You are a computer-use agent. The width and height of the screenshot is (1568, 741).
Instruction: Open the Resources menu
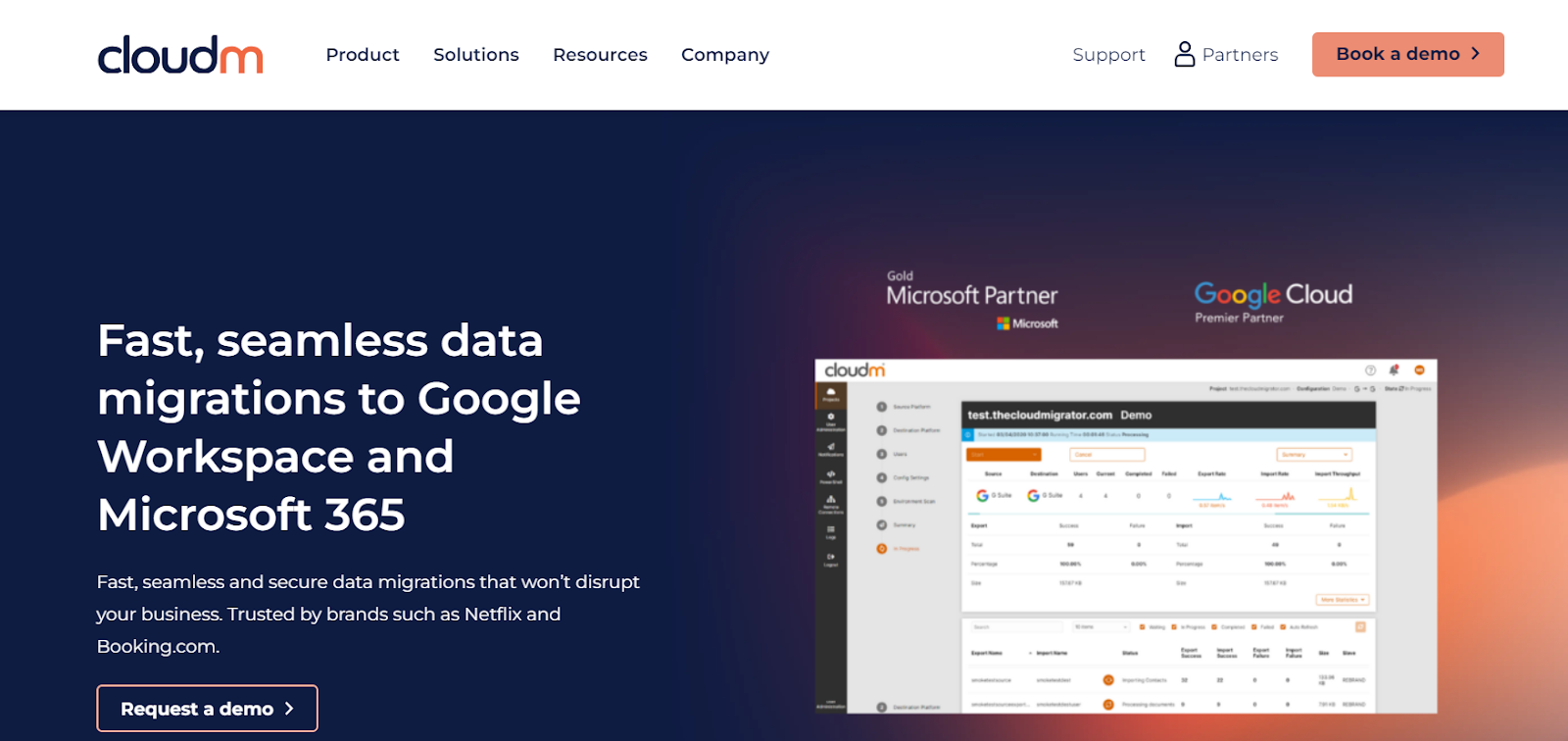click(x=600, y=55)
